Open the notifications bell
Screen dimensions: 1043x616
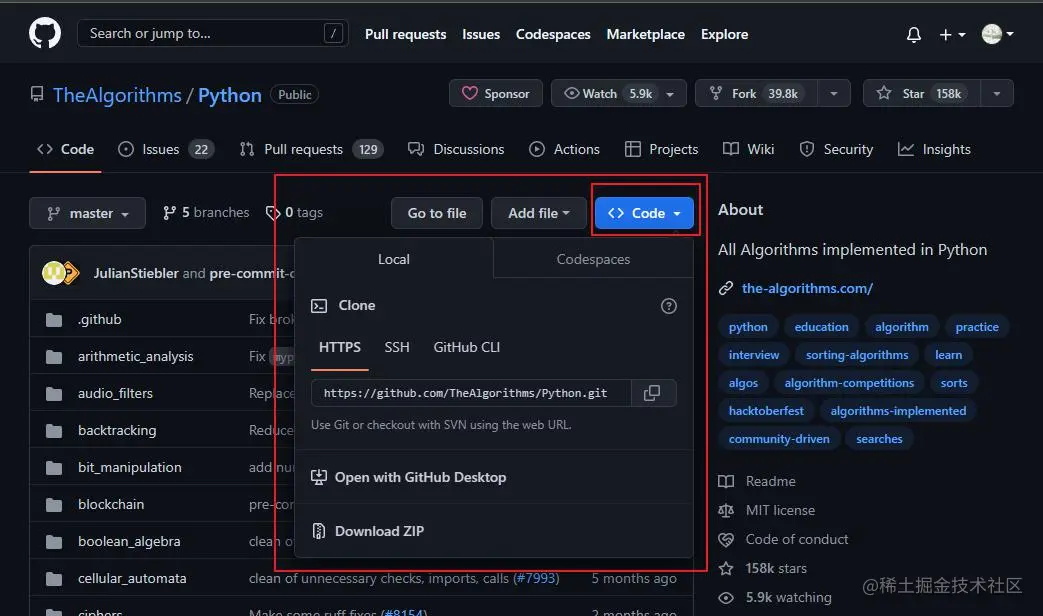[x=914, y=35]
